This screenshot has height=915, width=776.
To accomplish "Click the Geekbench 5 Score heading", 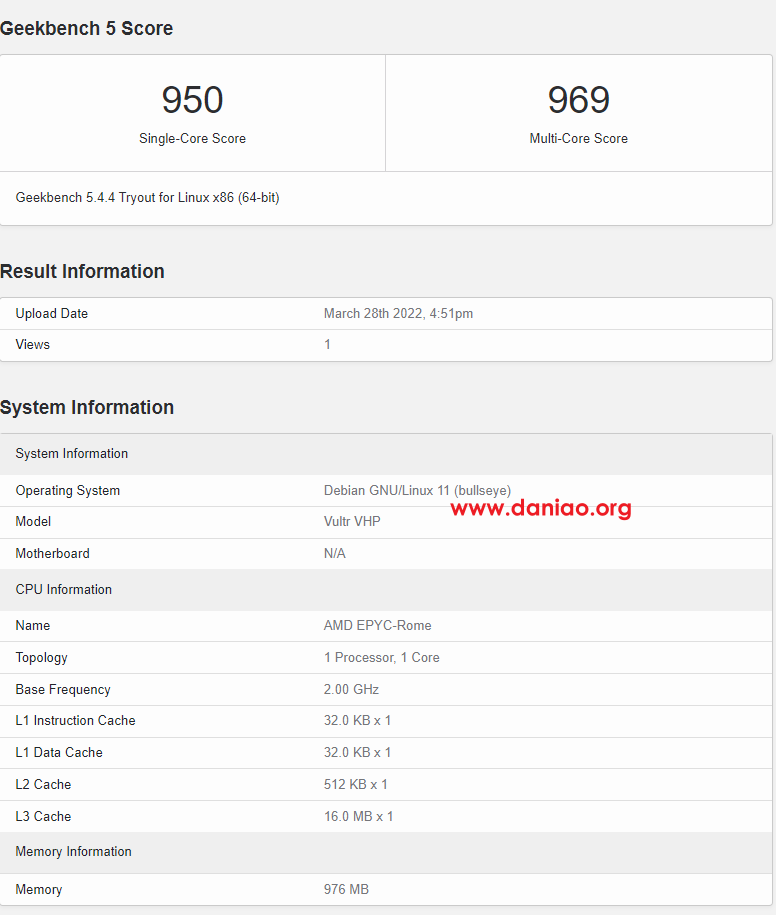I will pyautogui.click(x=86, y=28).
